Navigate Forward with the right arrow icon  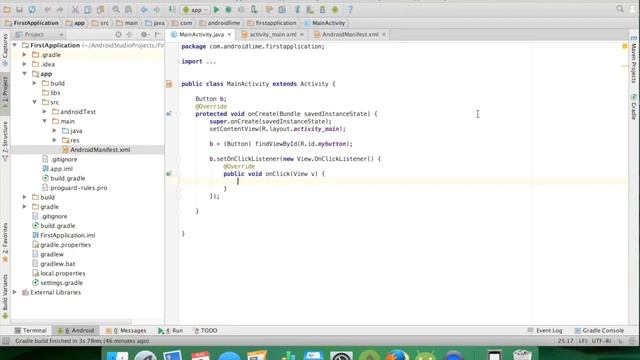click(157, 9)
